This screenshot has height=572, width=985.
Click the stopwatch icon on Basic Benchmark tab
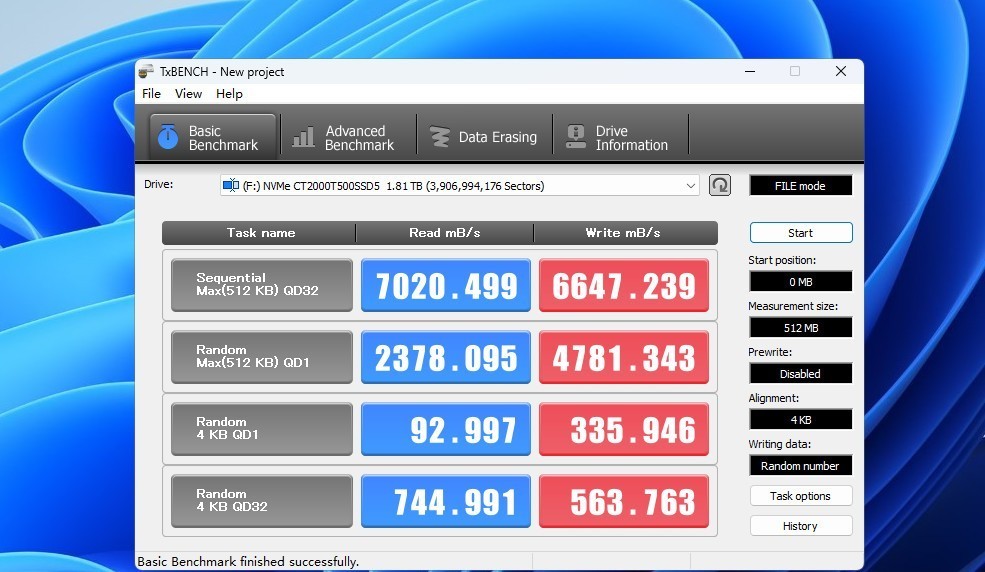pyautogui.click(x=168, y=136)
